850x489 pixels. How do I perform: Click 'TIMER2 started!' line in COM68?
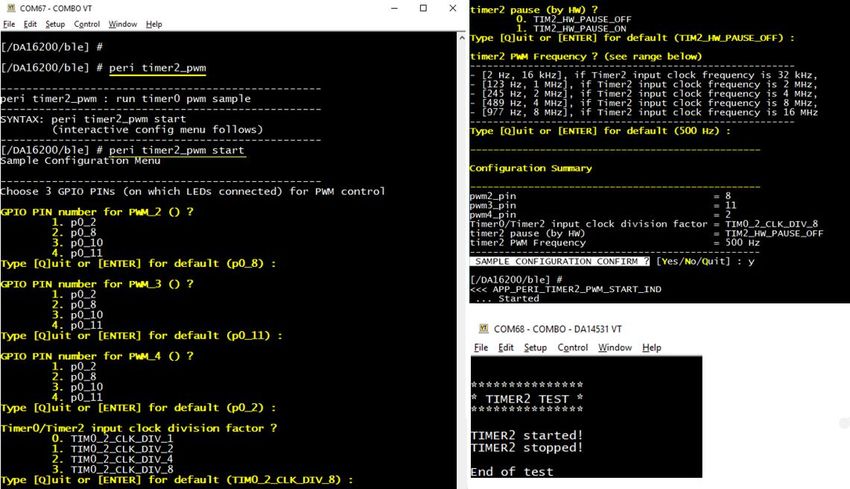(x=527, y=435)
